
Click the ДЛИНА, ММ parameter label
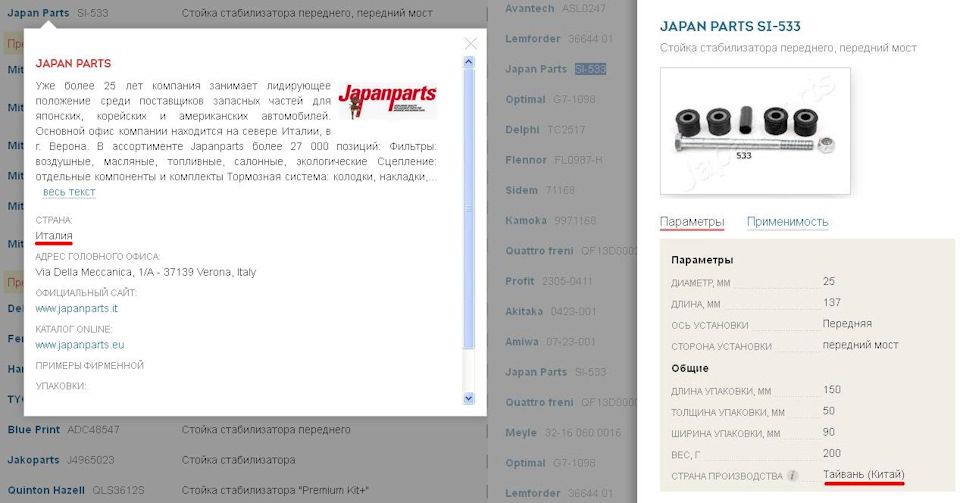pyautogui.click(x=696, y=304)
